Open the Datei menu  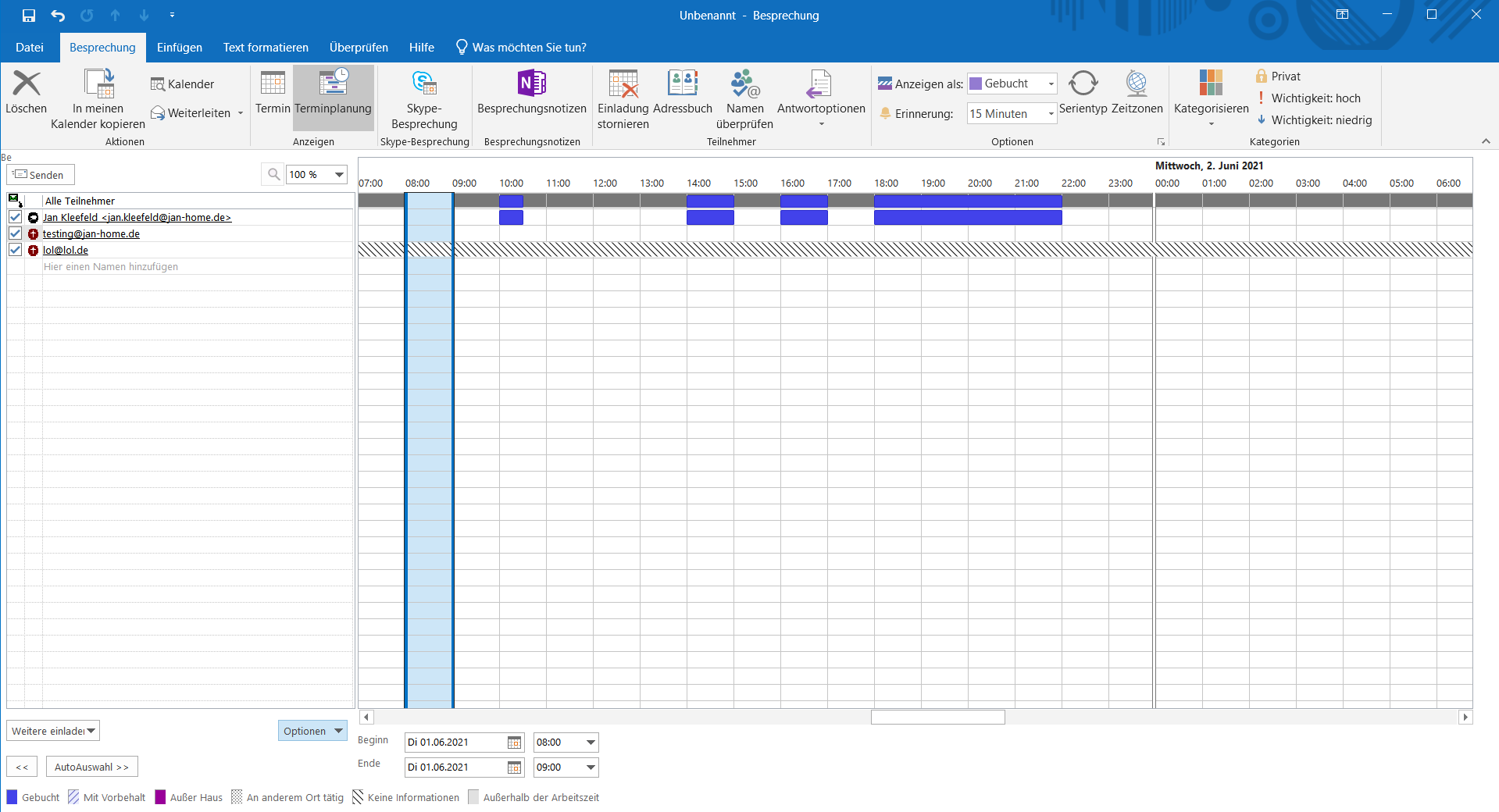pos(30,48)
